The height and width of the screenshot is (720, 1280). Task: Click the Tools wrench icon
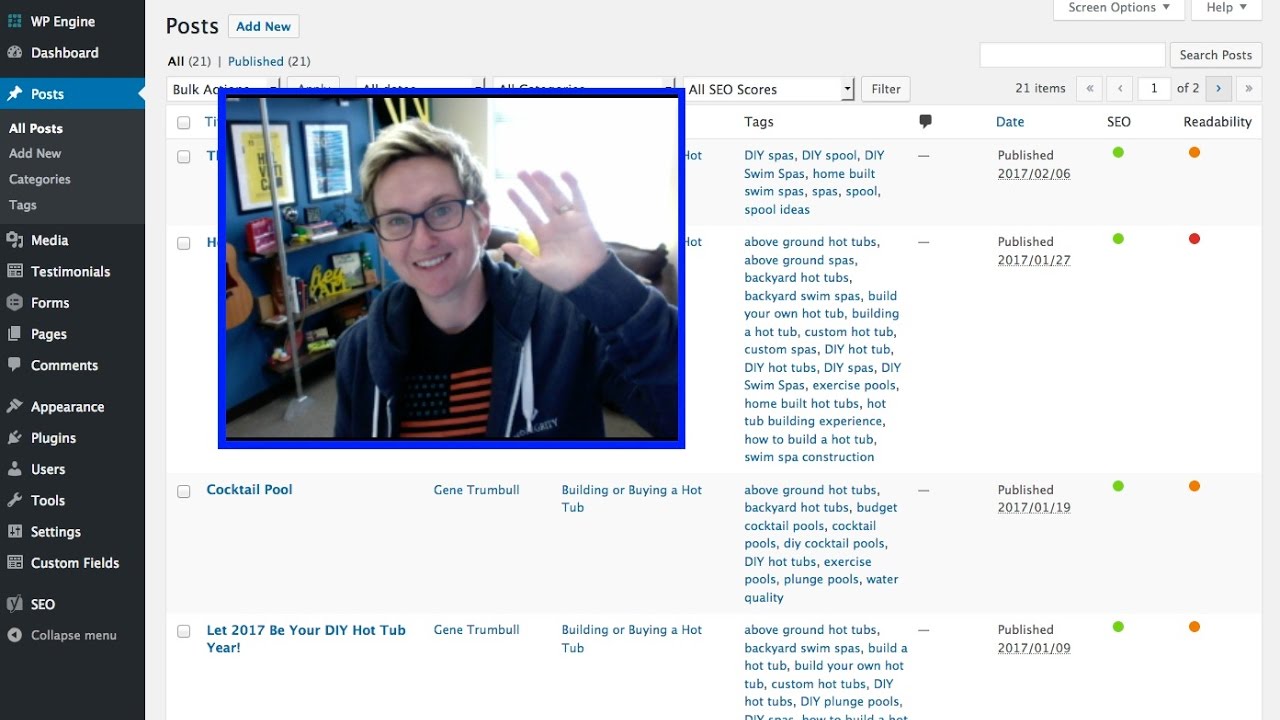(x=15, y=500)
